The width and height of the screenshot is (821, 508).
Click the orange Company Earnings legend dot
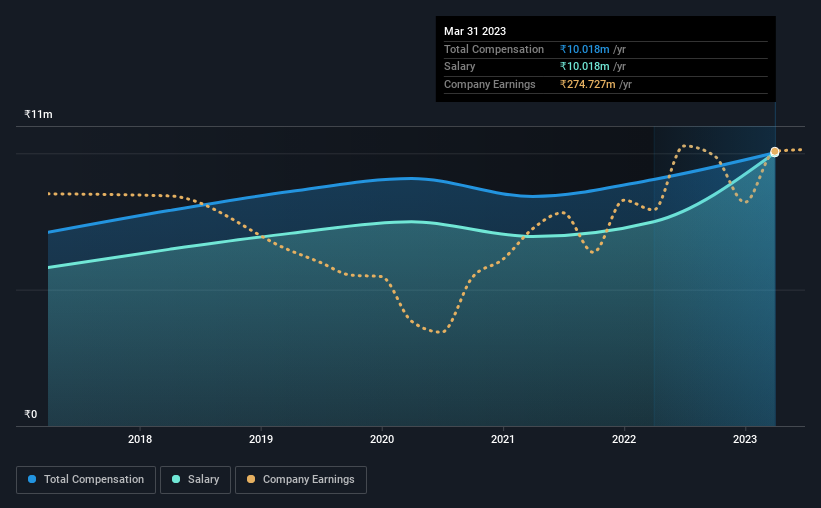251,479
